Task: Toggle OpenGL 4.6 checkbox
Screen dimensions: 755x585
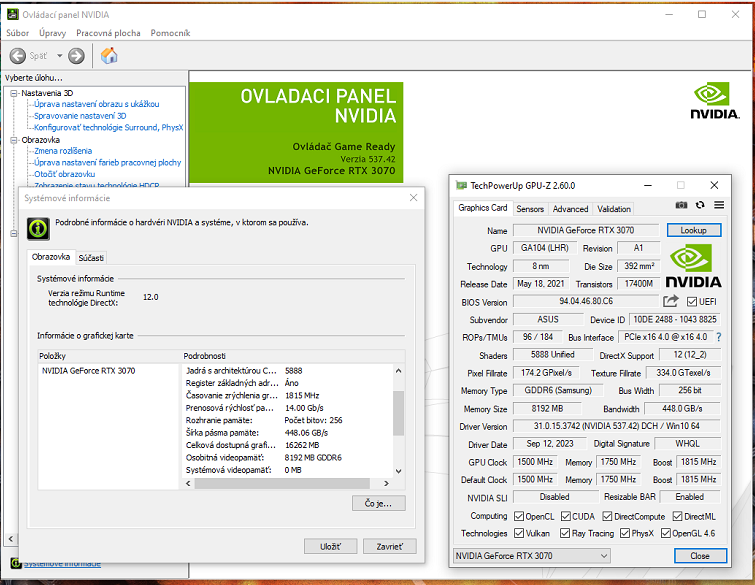Action: pyautogui.click(x=666, y=533)
